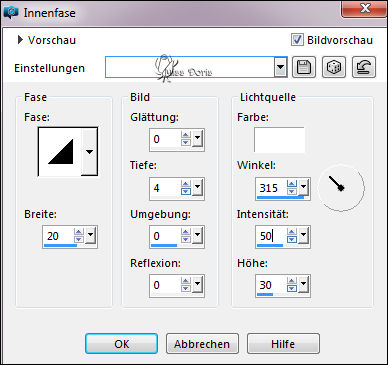Close the Innenfase dialog

tap(365, 8)
